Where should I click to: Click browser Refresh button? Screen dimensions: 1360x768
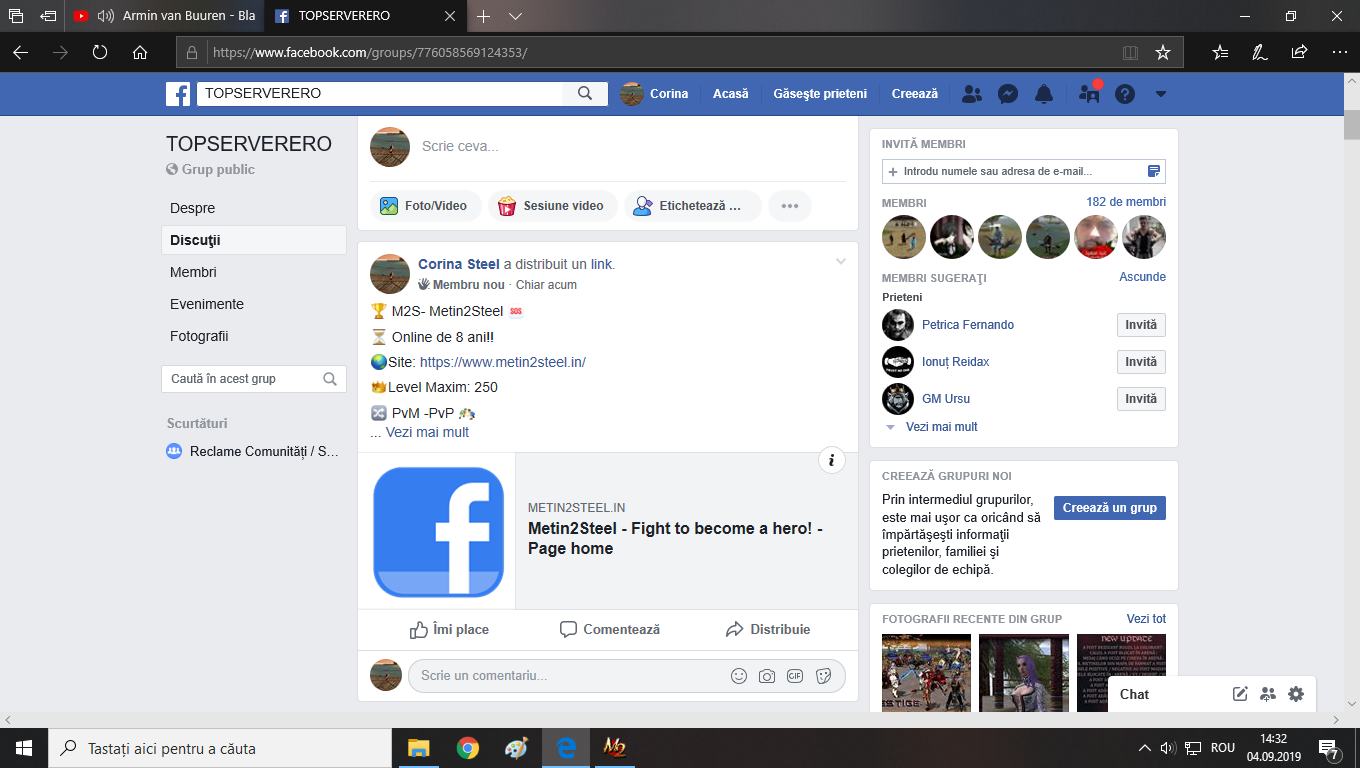coord(100,52)
